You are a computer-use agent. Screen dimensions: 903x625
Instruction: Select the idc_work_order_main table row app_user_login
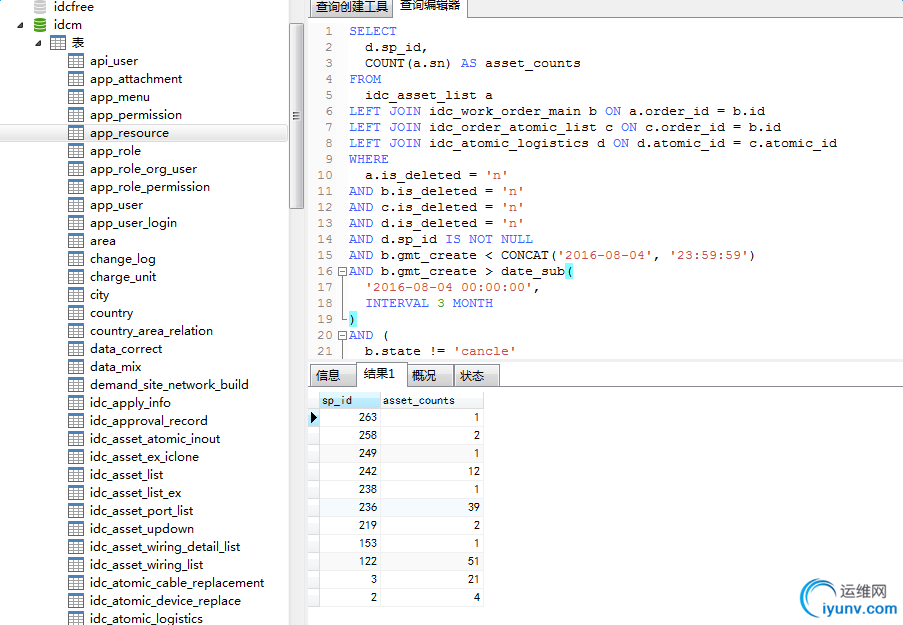(x=133, y=223)
